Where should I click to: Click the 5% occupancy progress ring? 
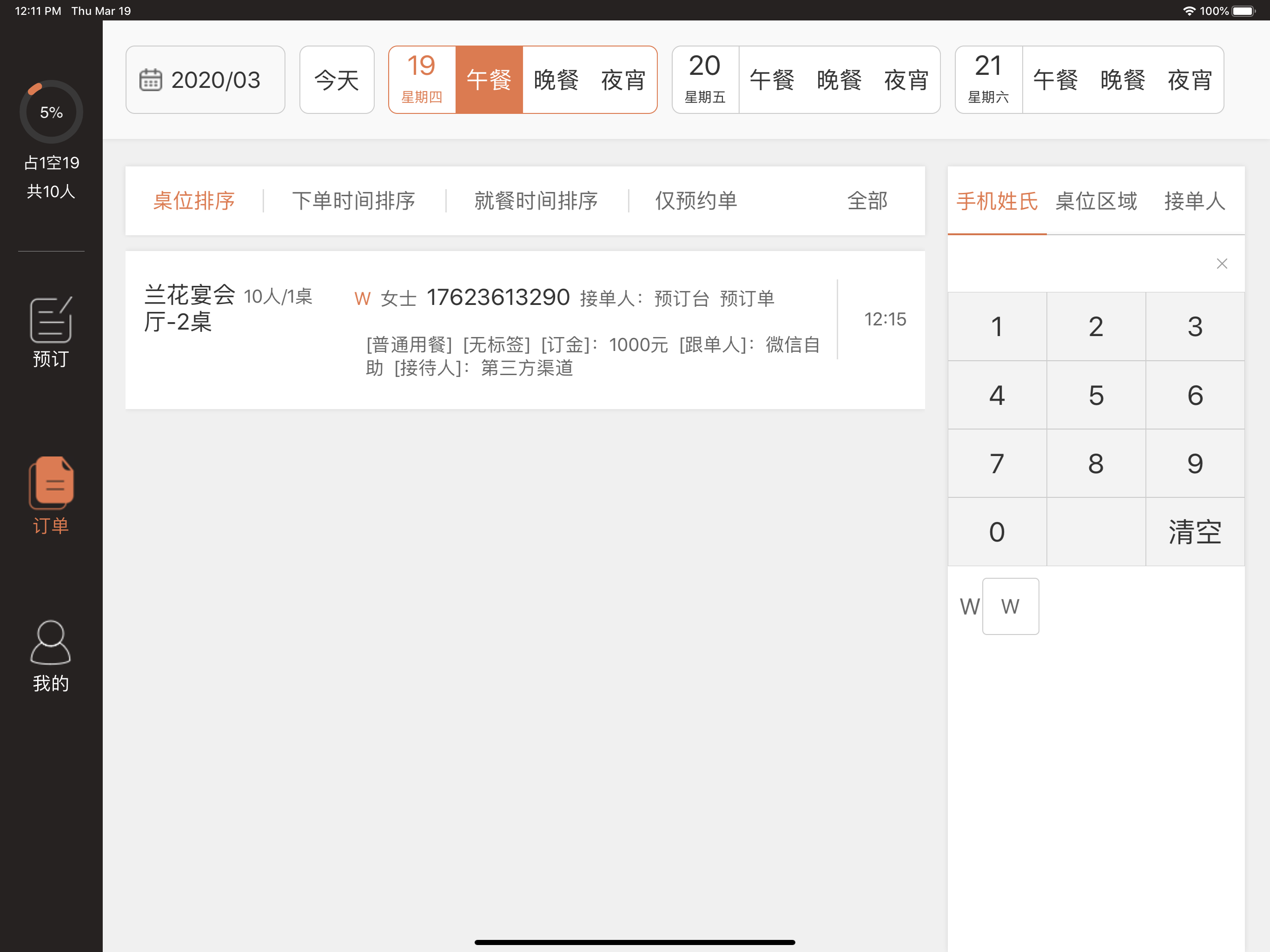point(51,112)
